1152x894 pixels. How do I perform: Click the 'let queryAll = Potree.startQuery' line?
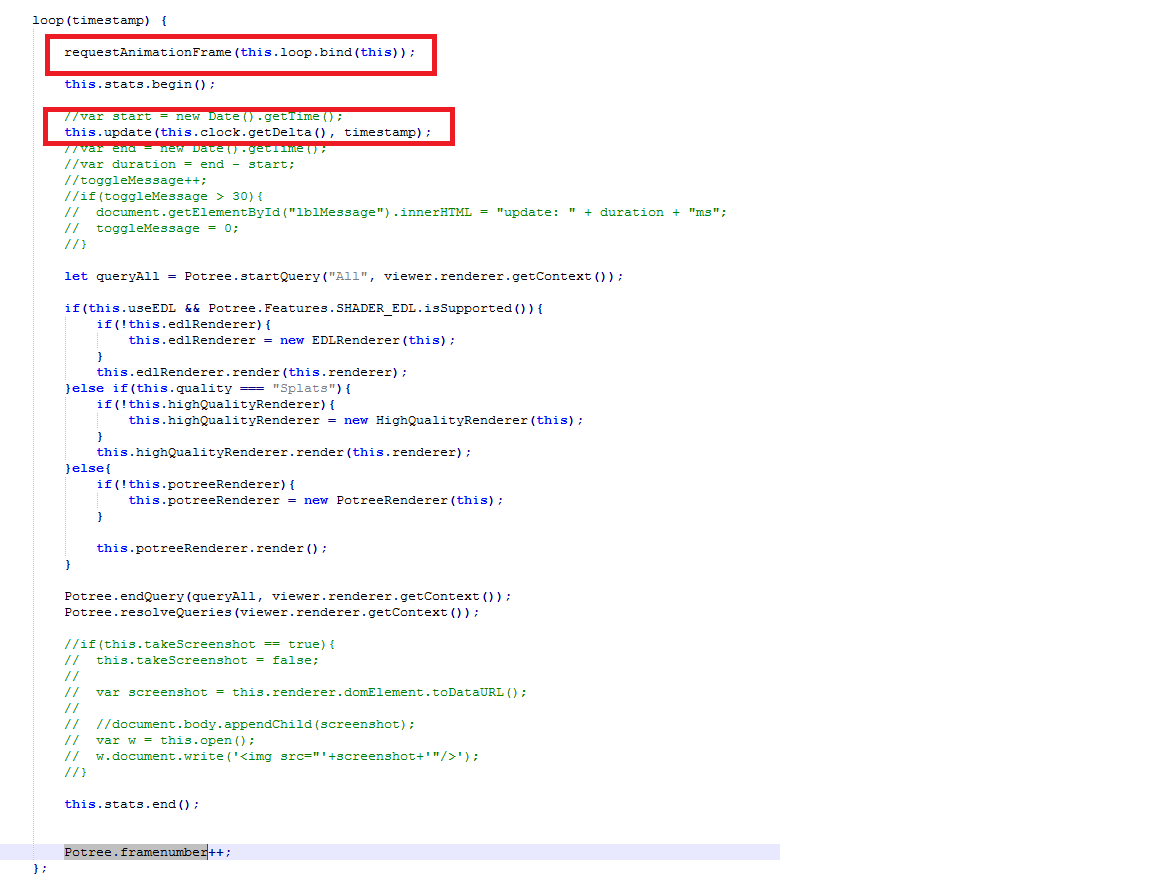[x=344, y=276]
